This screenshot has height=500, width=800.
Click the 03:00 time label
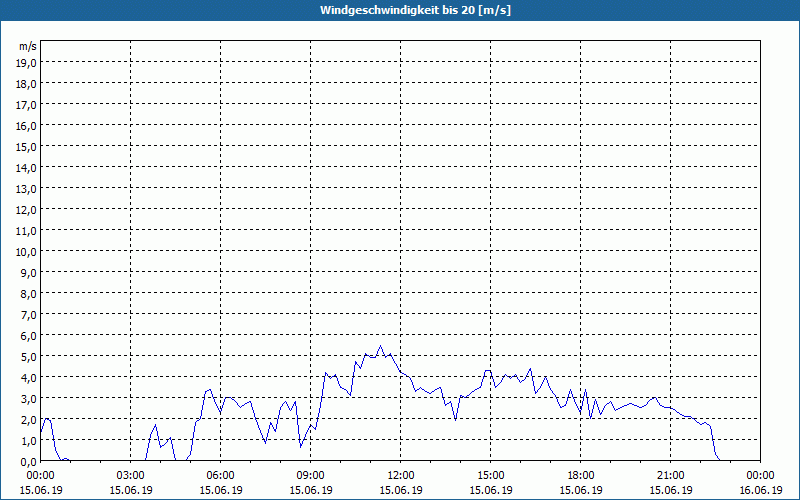tap(131, 476)
